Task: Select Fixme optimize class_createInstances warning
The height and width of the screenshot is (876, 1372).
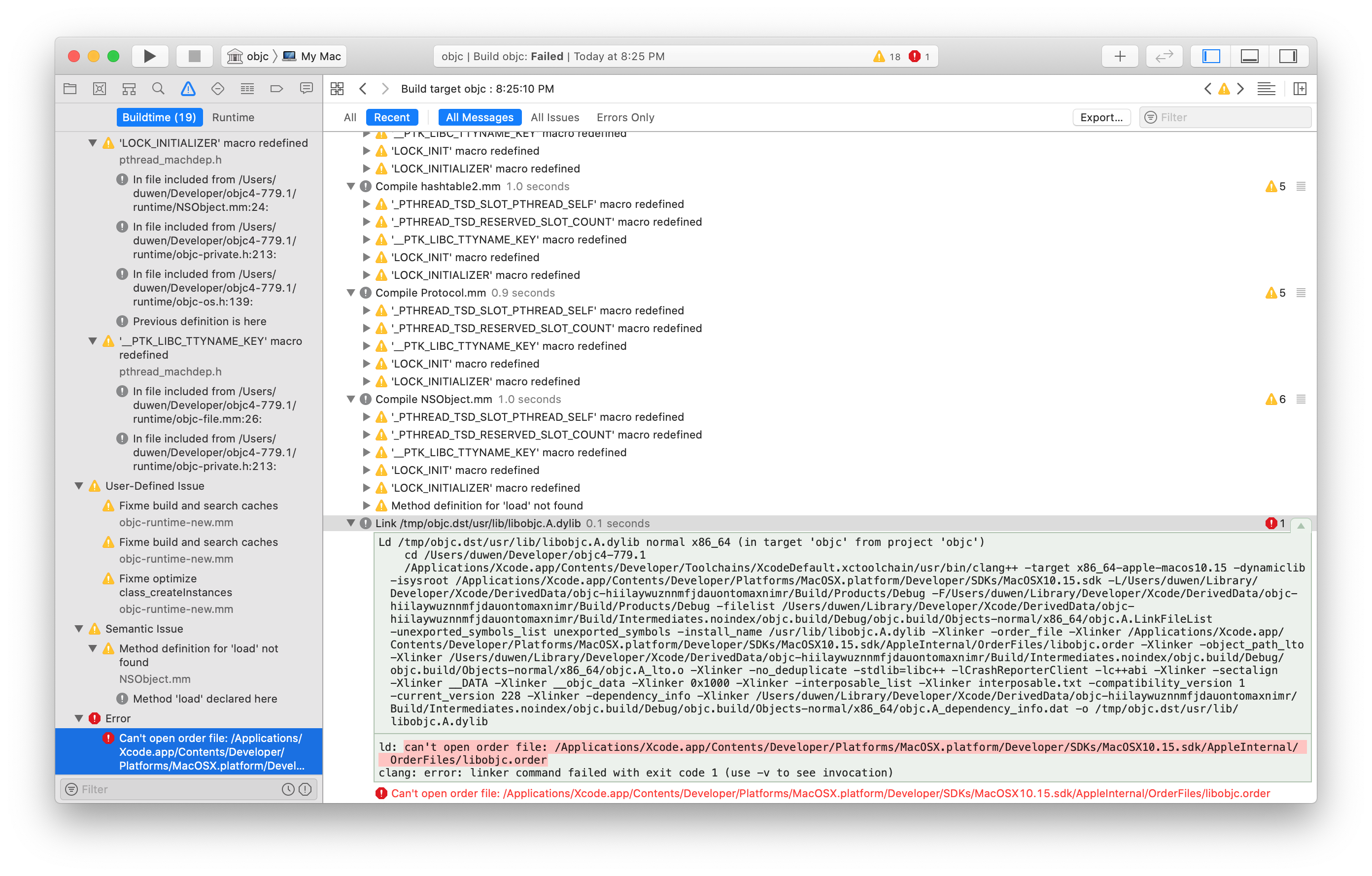Action: (x=189, y=593)
